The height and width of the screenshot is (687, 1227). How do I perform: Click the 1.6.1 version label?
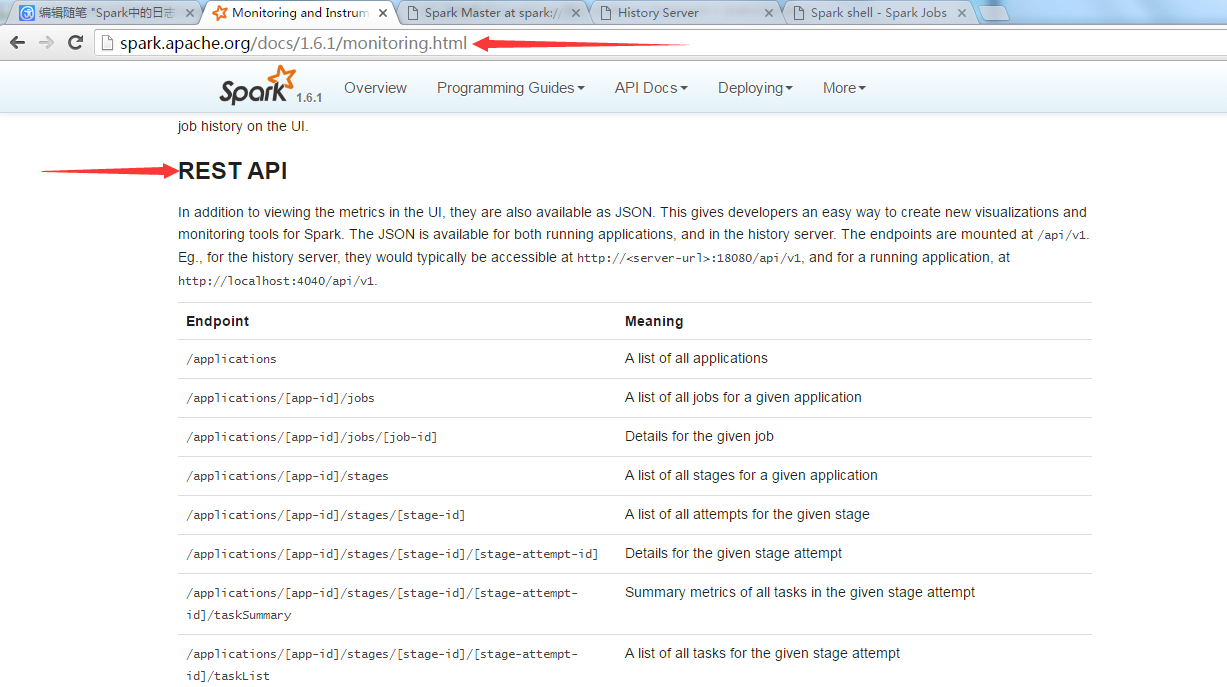[309, 98]
